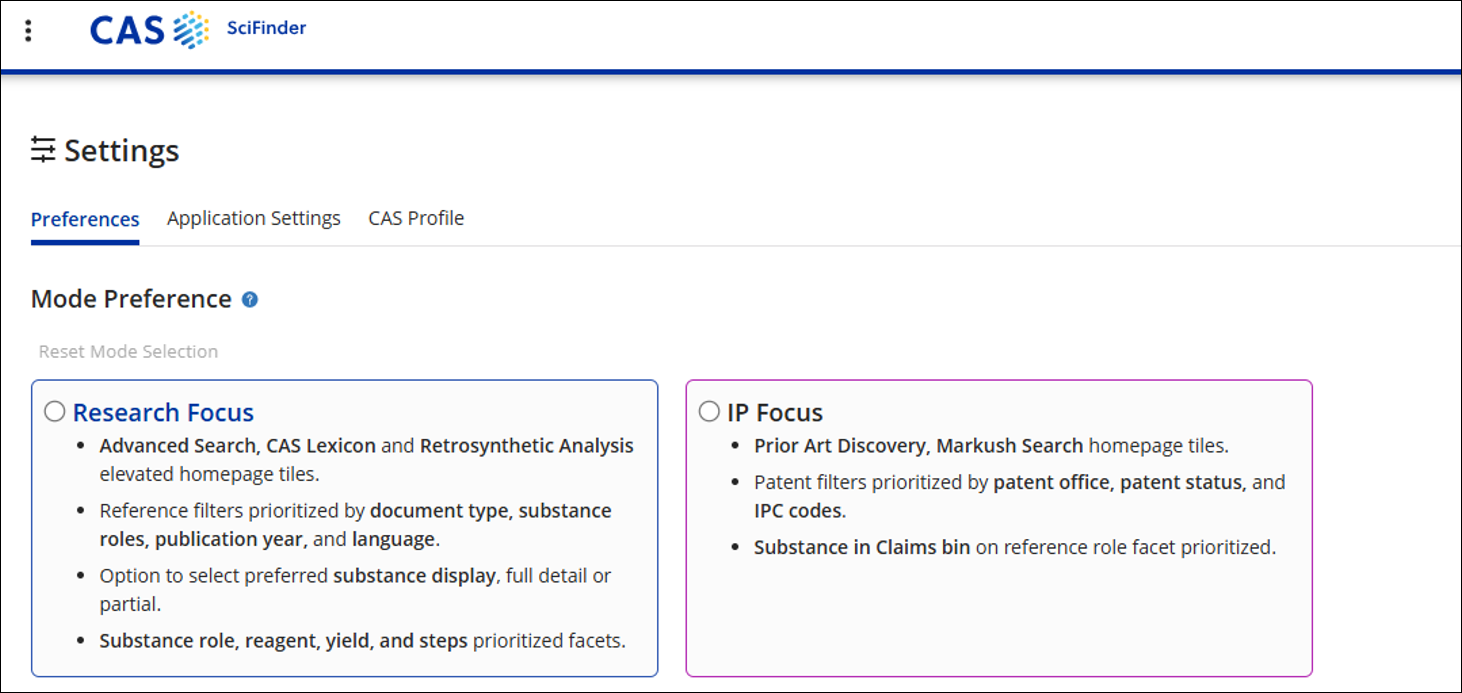Click the Substance role, reagent, yield bullet
Viewport: 1462px width, 693px height.
pos(362,641)
